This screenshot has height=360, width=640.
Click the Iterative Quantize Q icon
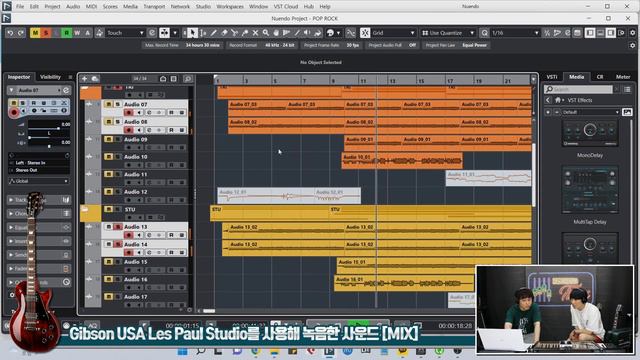[x=484, y=33]
